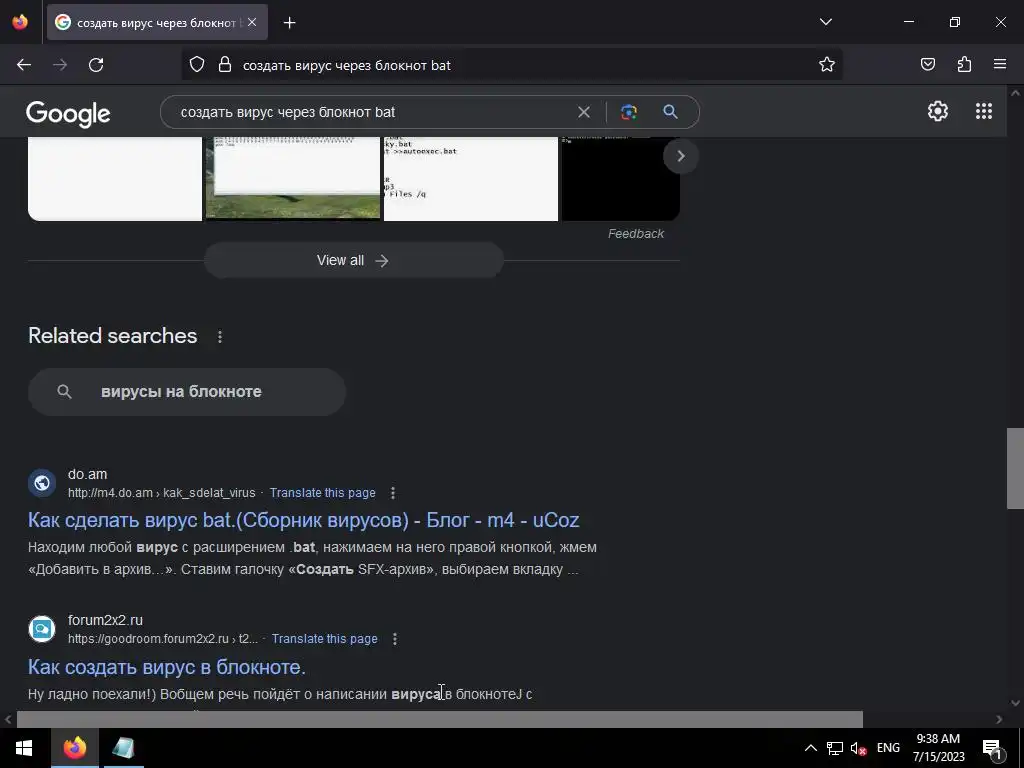The image size is (1024, 768).
Task: Click the second pinned app in the taskbar
Action: click(x=123, y=748)
